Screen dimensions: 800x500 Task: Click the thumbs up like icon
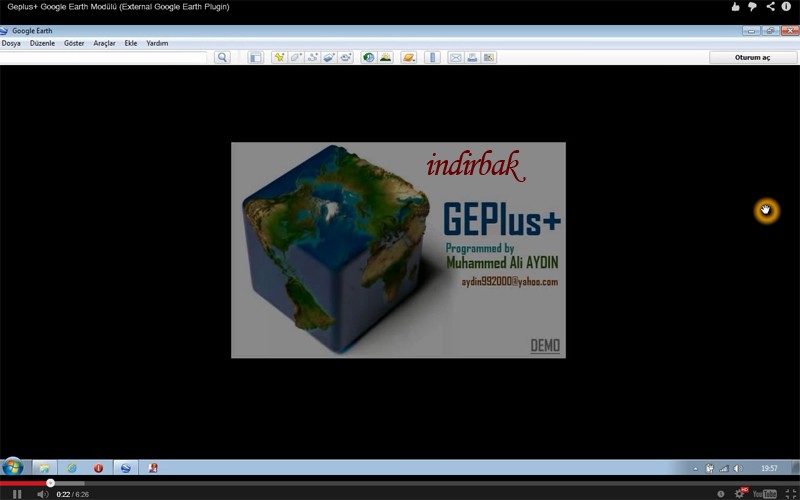[x=735, y=7]
